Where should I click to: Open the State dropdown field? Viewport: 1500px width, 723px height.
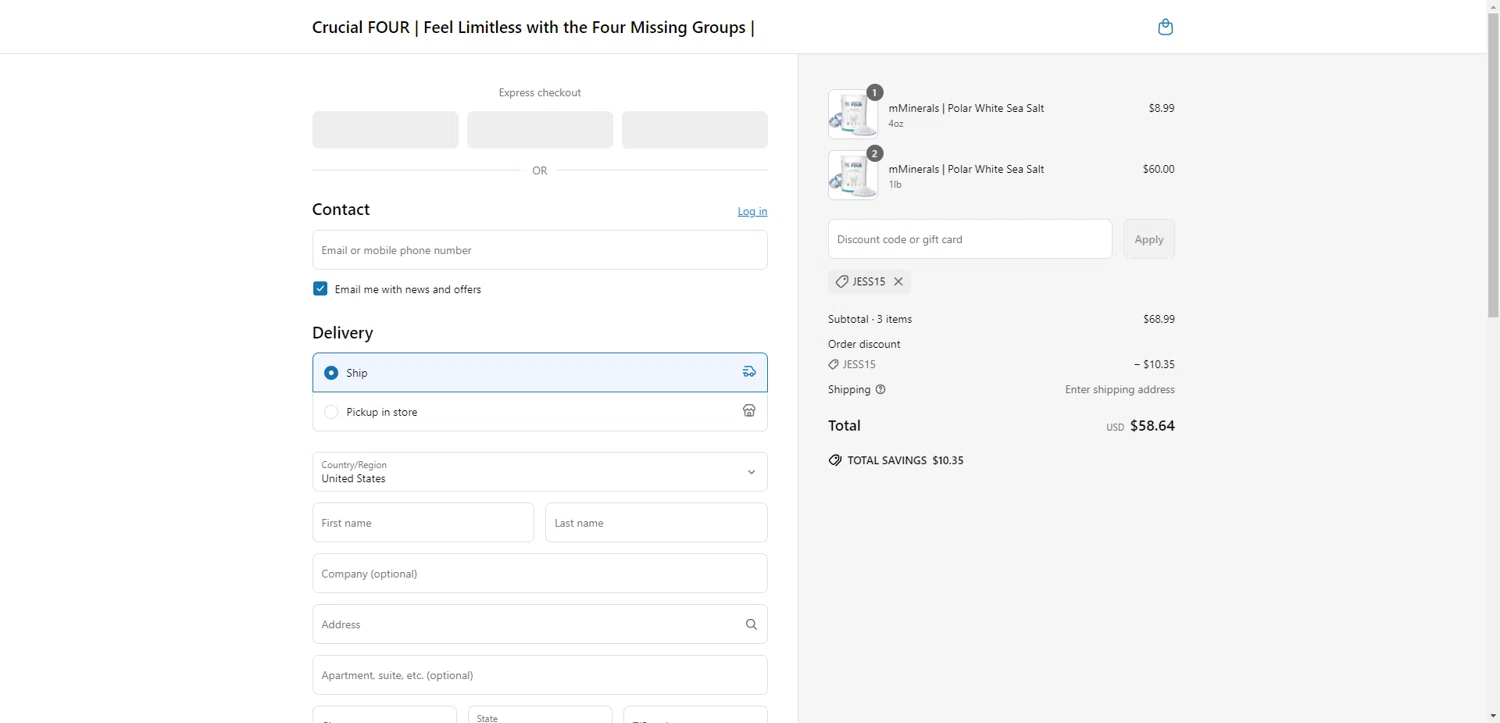pos(540,715)
